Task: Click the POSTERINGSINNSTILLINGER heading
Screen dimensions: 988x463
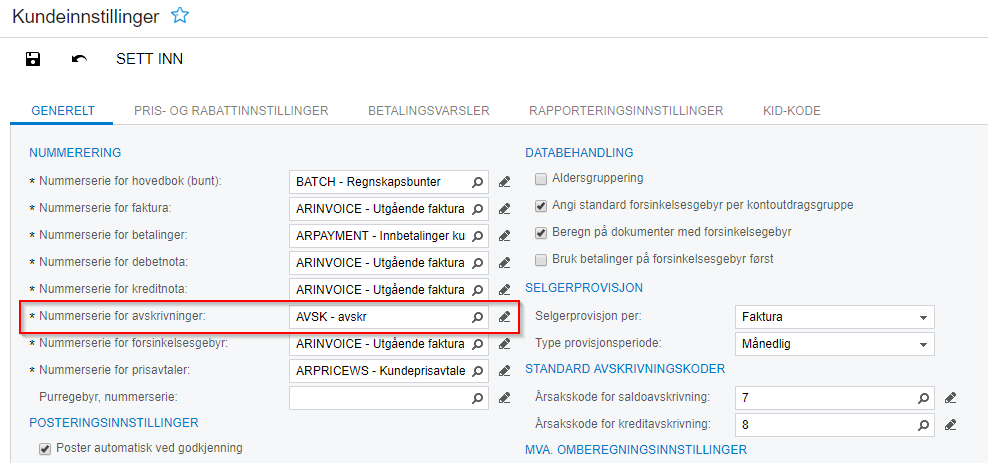Action: [114, 422]
